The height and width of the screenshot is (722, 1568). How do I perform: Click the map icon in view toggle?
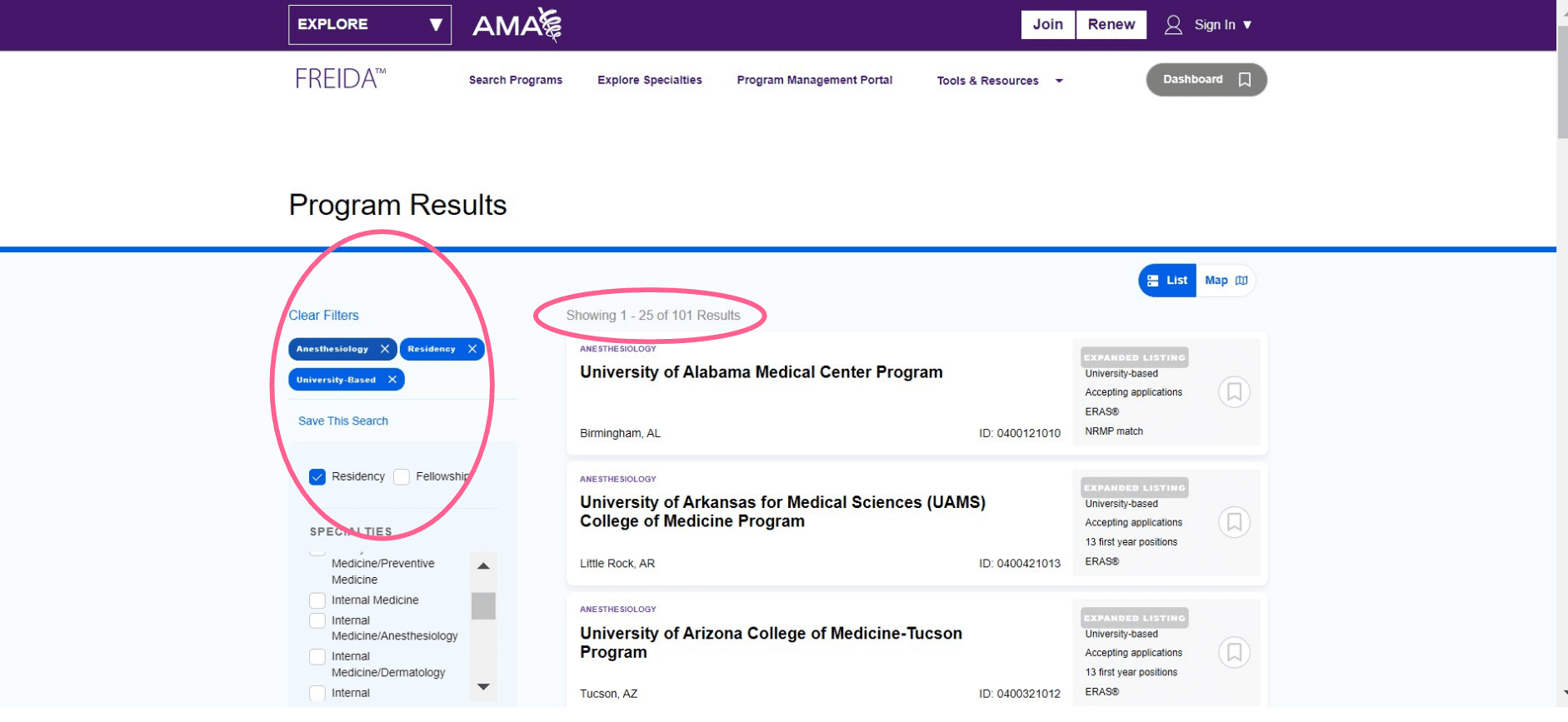tap(1241, 281)
